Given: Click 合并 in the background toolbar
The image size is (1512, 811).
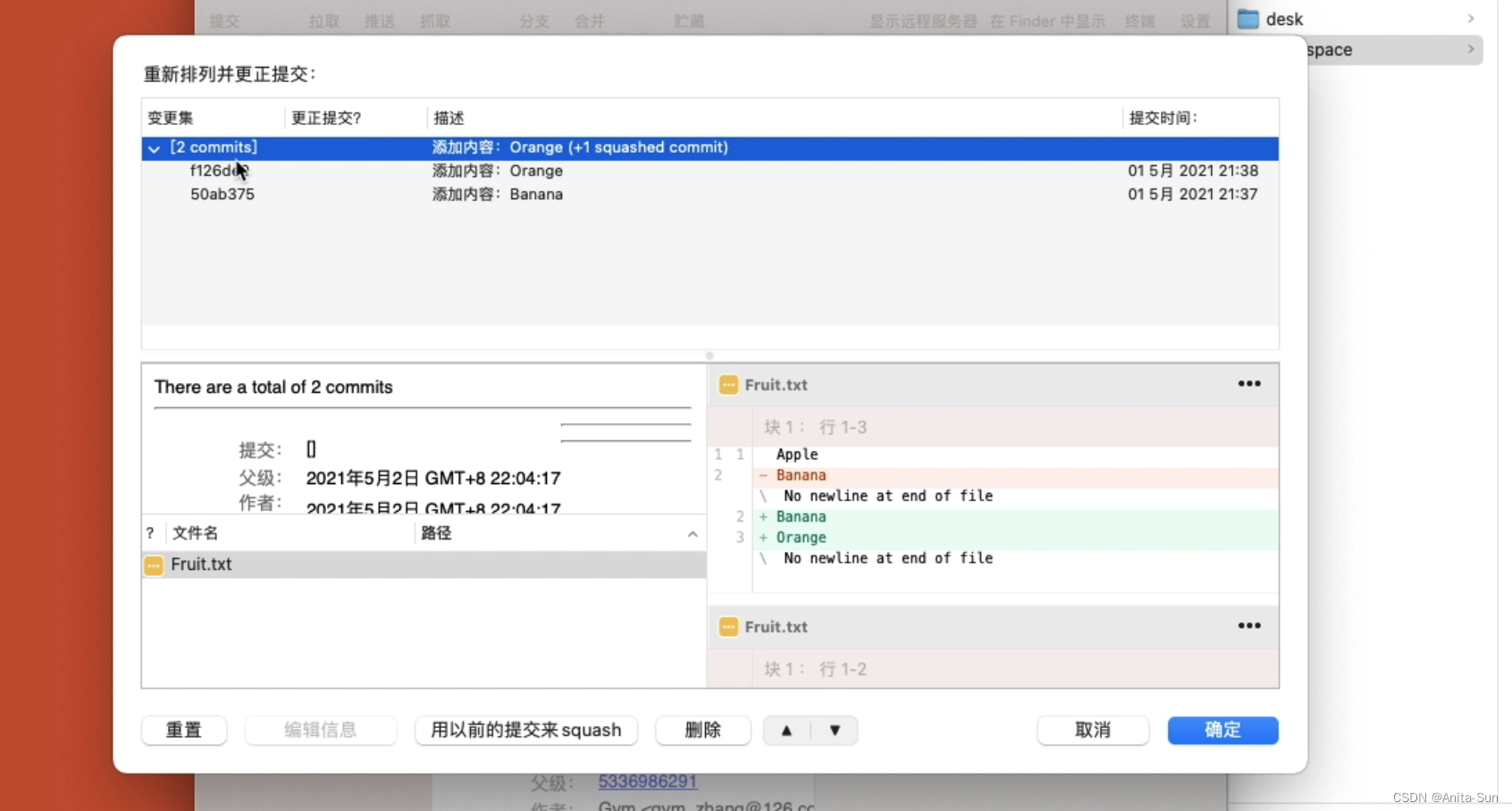Looking at the screenshot, I should coord(590,21).
